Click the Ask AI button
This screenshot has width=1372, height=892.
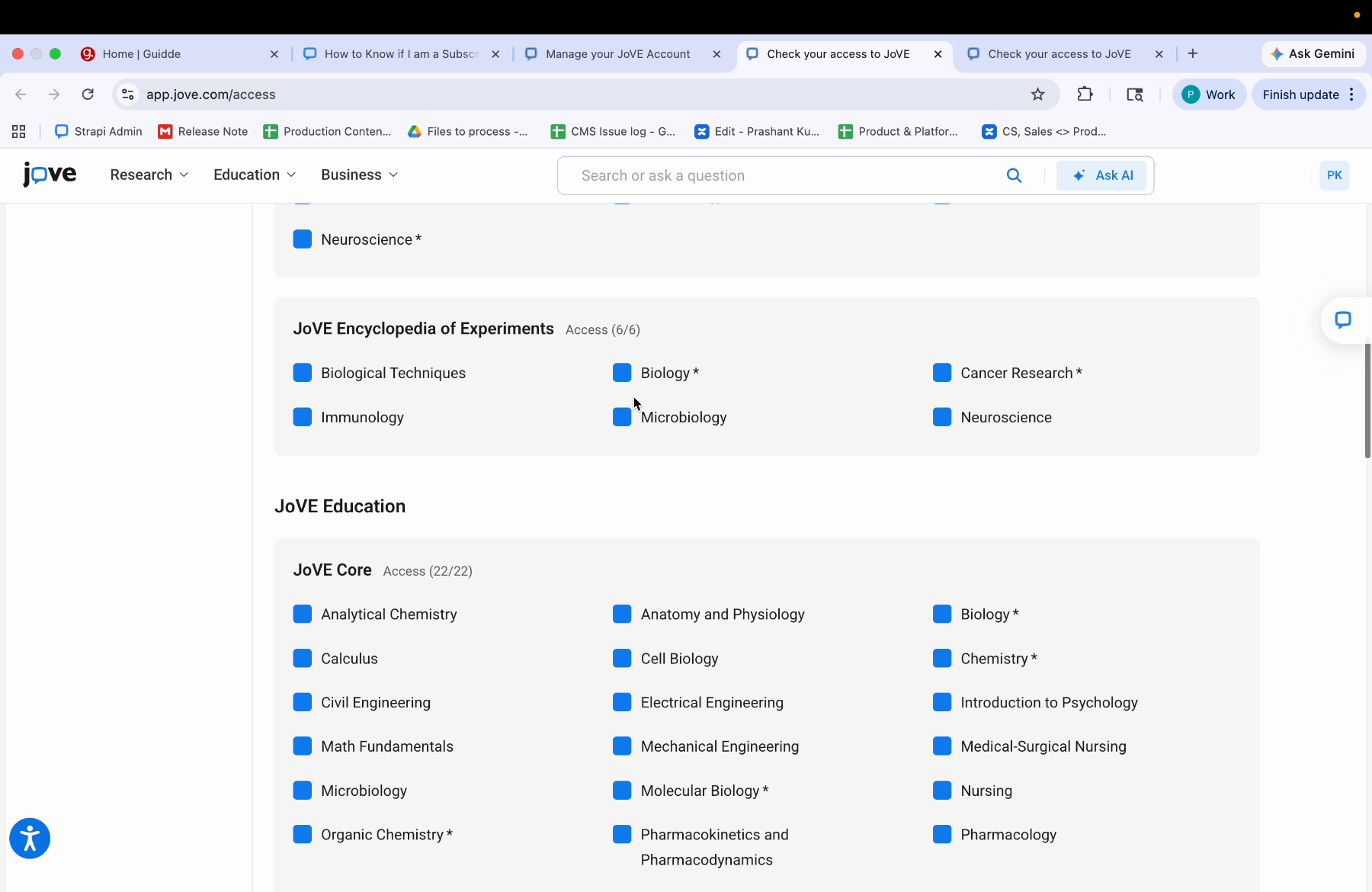pos(1101,175)
